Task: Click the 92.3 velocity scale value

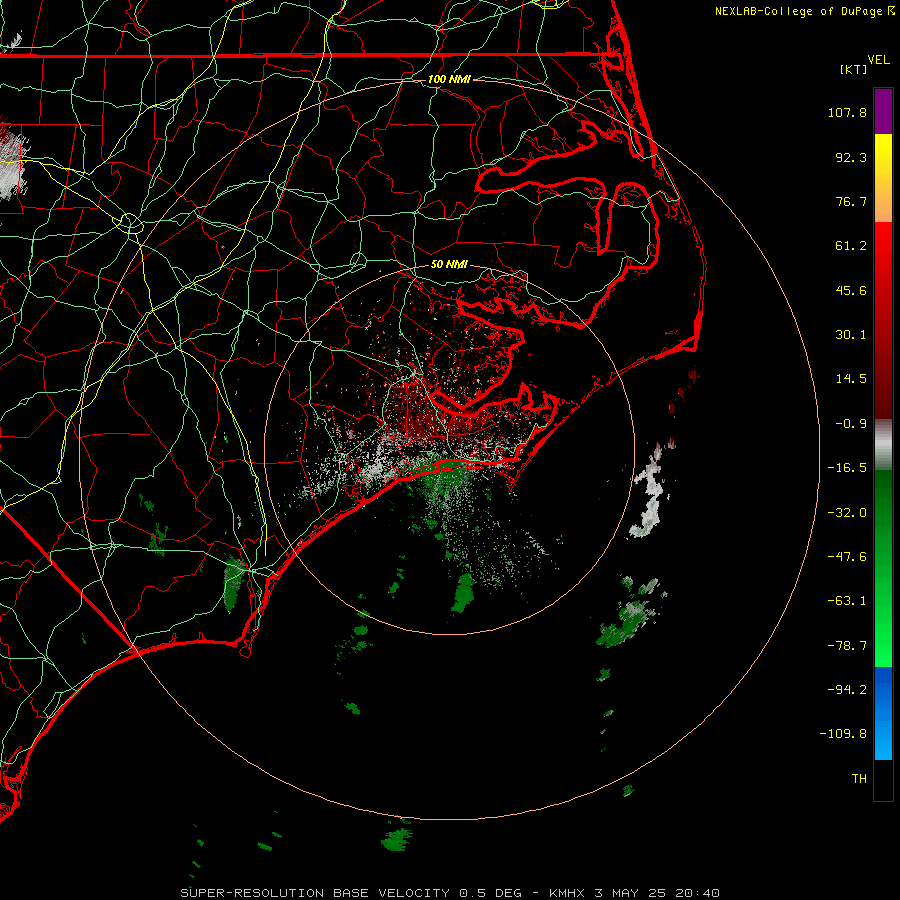Action: (851, 157)
